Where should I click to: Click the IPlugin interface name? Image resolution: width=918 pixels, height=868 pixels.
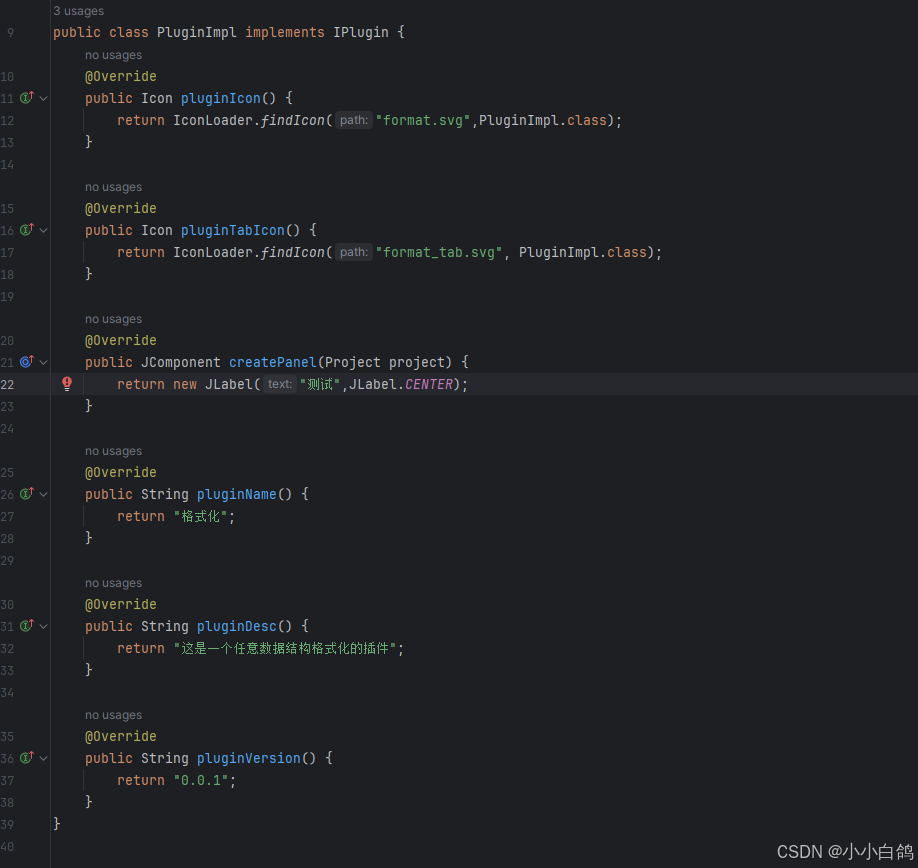(361, 32)
